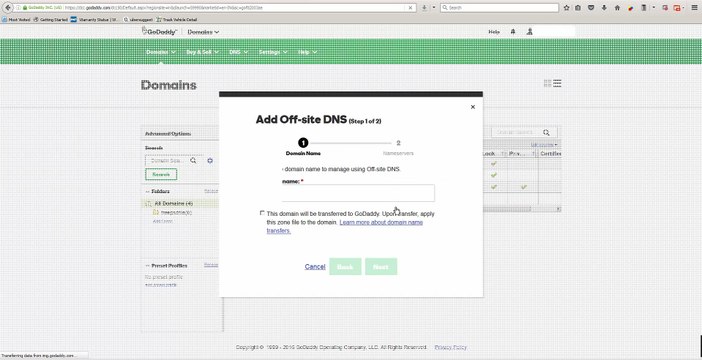Select the All Domains (4) folder

point(173,203)
